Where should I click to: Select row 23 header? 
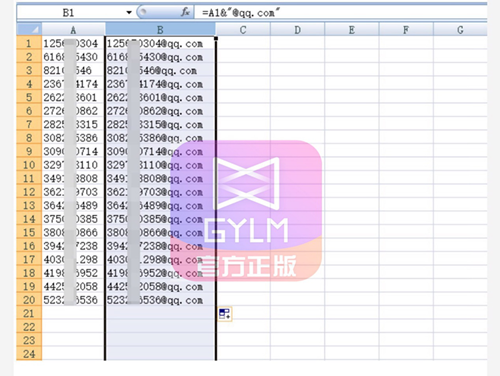coord(29,340)
